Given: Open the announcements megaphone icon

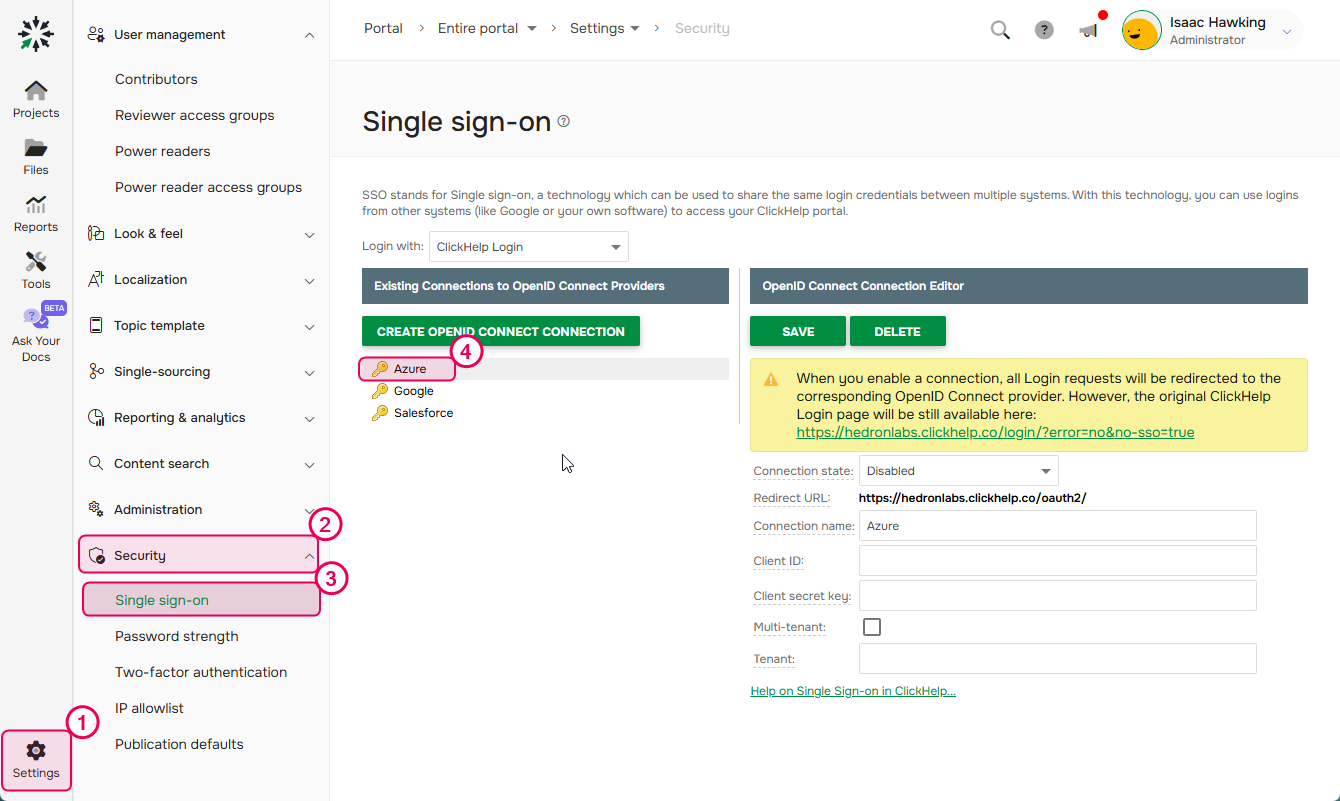Looking at the screenshot, I should [x=1089, y=30].
